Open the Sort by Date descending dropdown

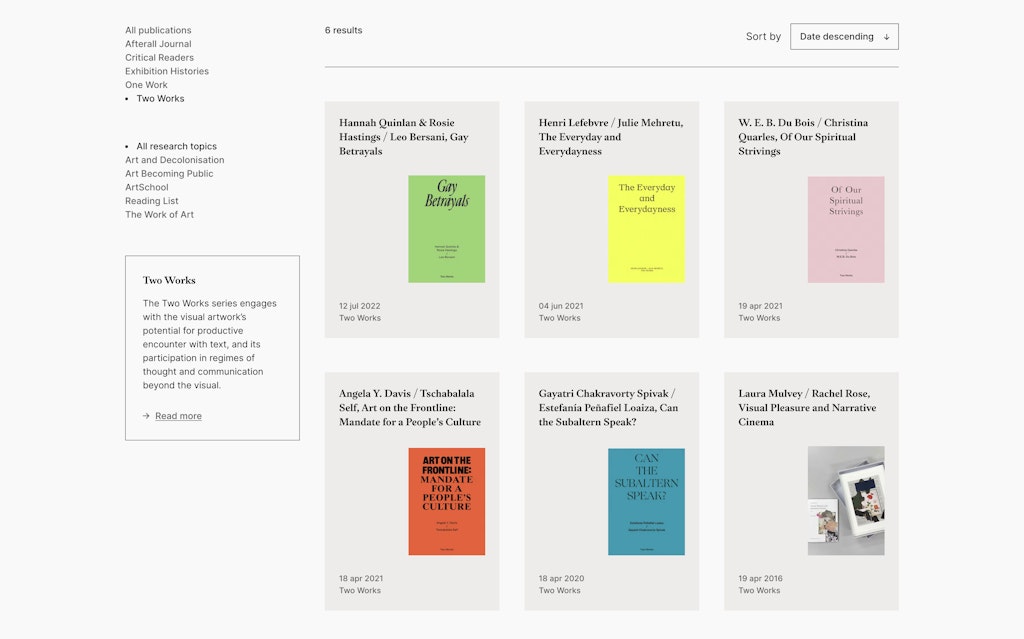[843, 37]
